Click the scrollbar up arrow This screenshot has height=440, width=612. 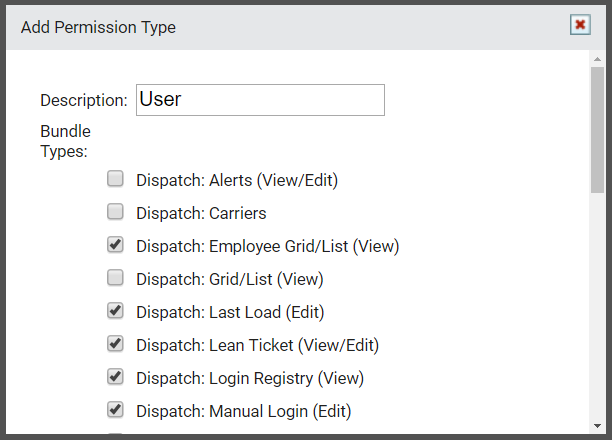pyautogui.click(x=597, y=59)
